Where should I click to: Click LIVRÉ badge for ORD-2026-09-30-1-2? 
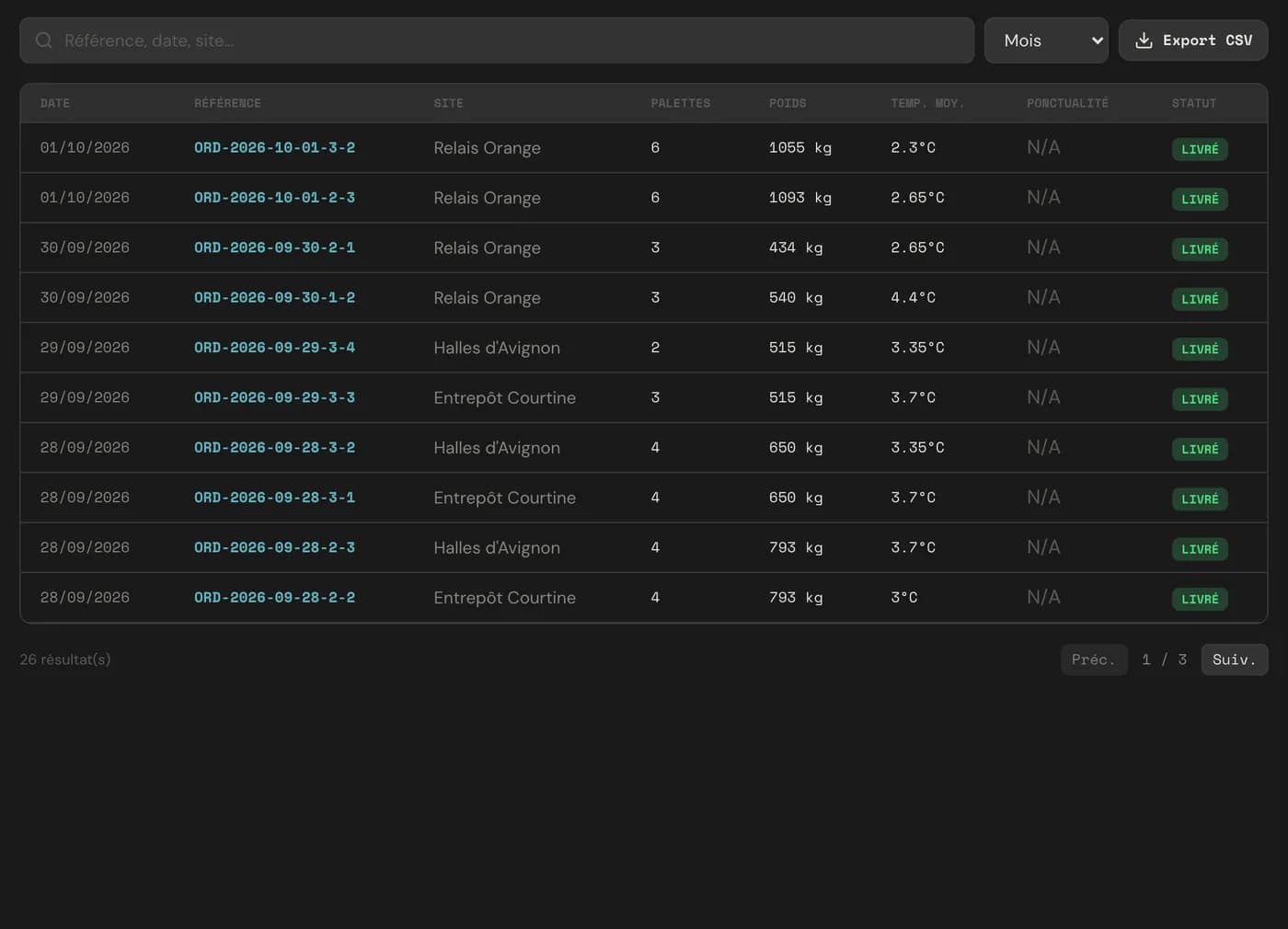click(1200, 299)
